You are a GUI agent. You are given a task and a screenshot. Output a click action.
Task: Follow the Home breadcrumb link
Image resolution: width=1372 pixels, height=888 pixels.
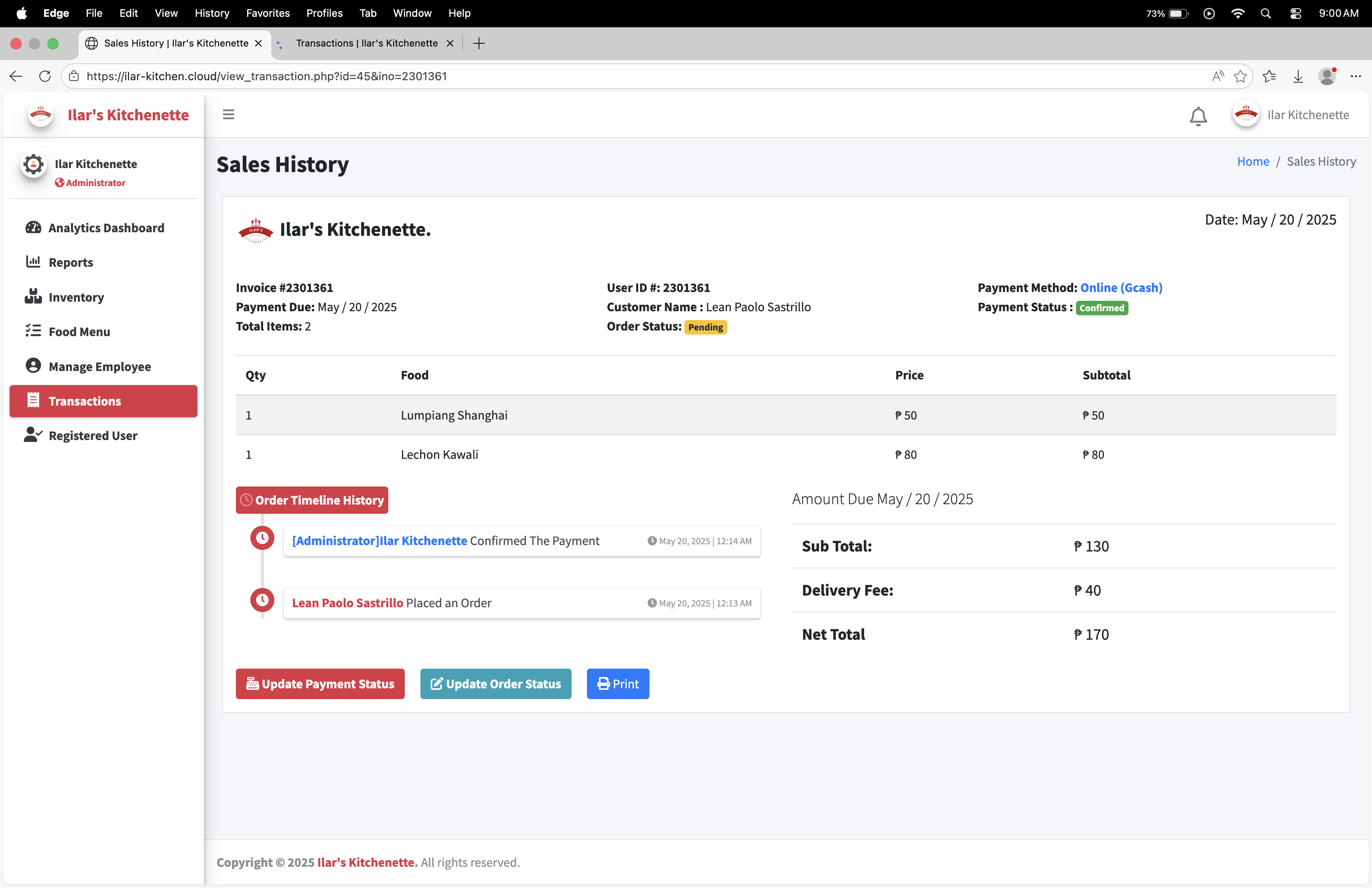[1253, 161]
